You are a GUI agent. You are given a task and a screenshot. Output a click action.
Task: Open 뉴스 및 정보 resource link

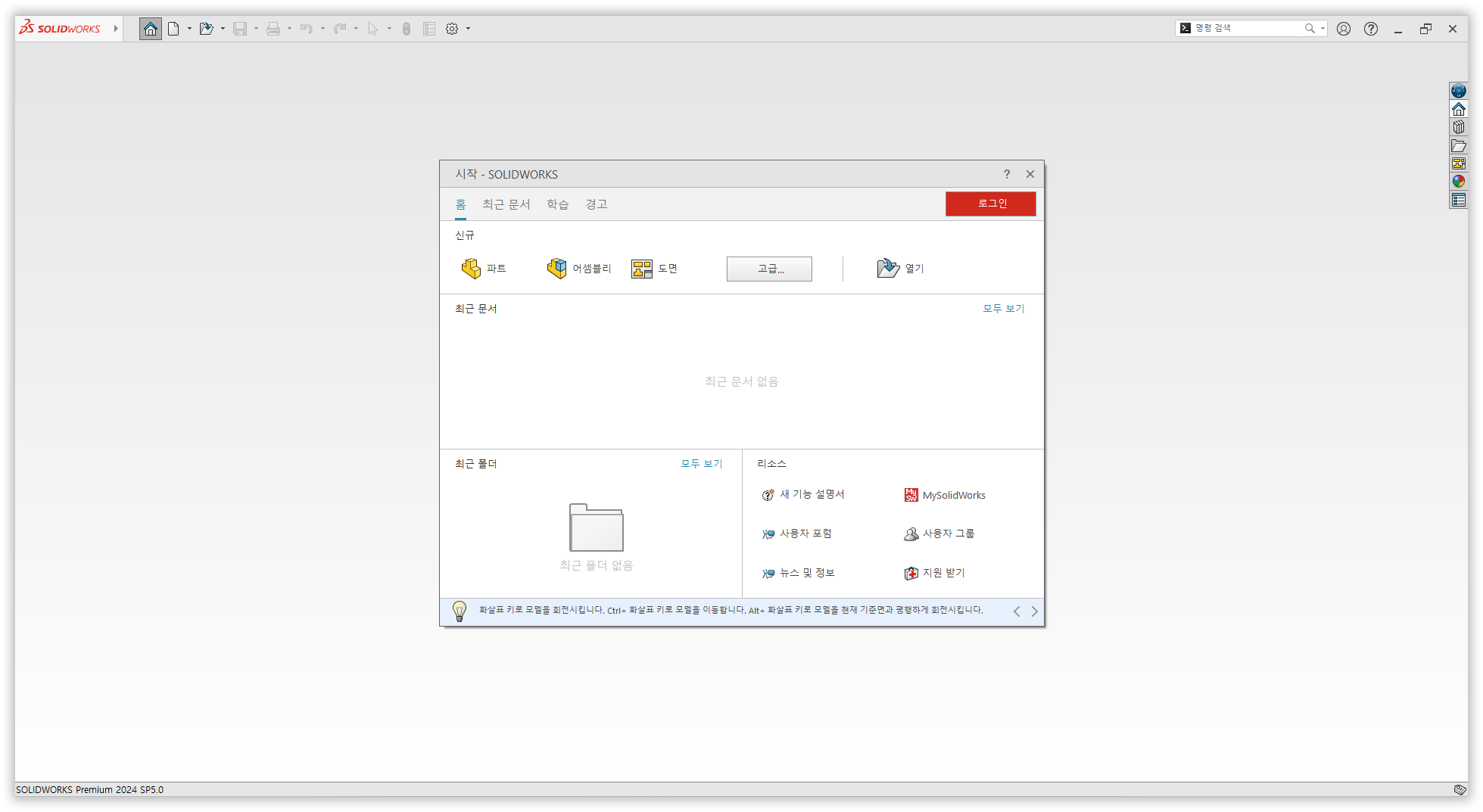(798, 573)
